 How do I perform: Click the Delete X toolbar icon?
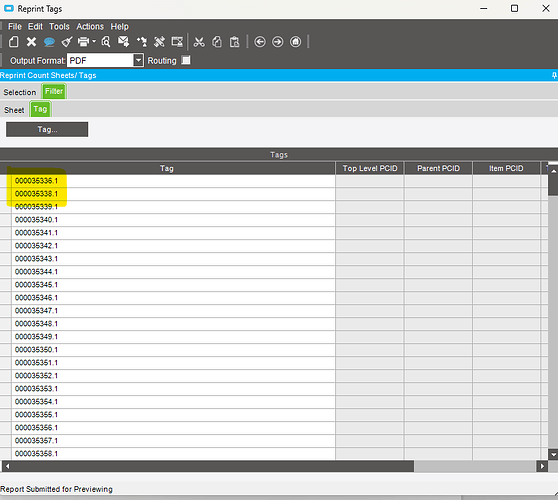click(x=31, y=42)
